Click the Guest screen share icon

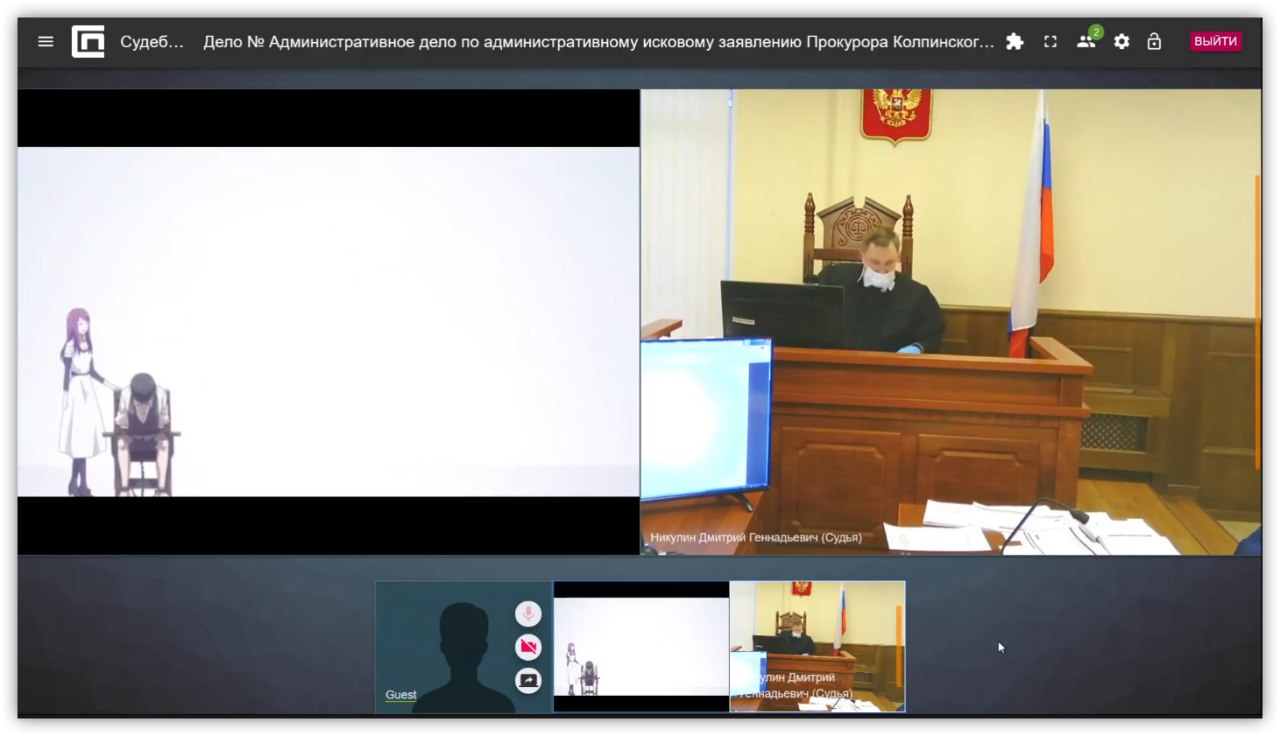point(528,680)
